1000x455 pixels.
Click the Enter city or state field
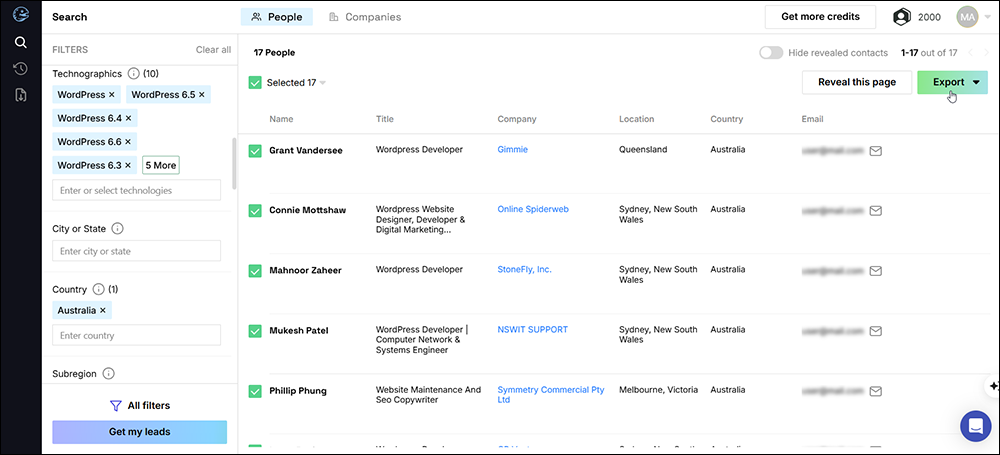coord(136,251)
